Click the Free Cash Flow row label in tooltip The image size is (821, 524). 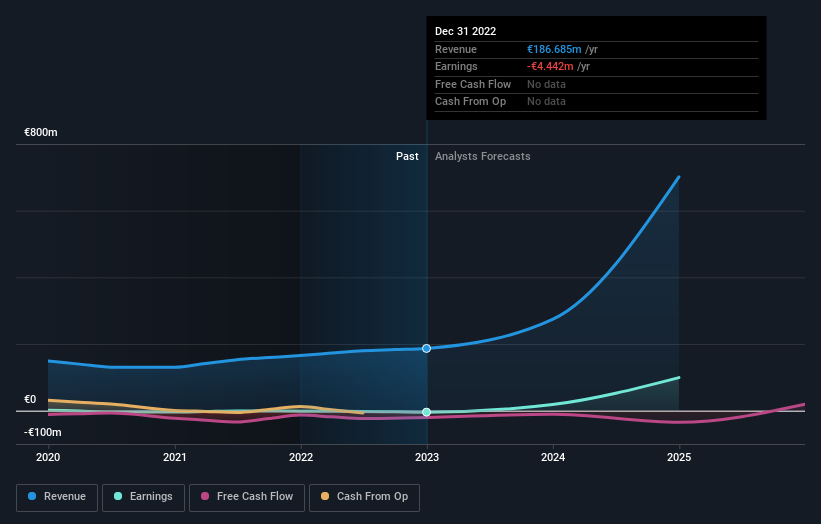(x=473, y=84)
